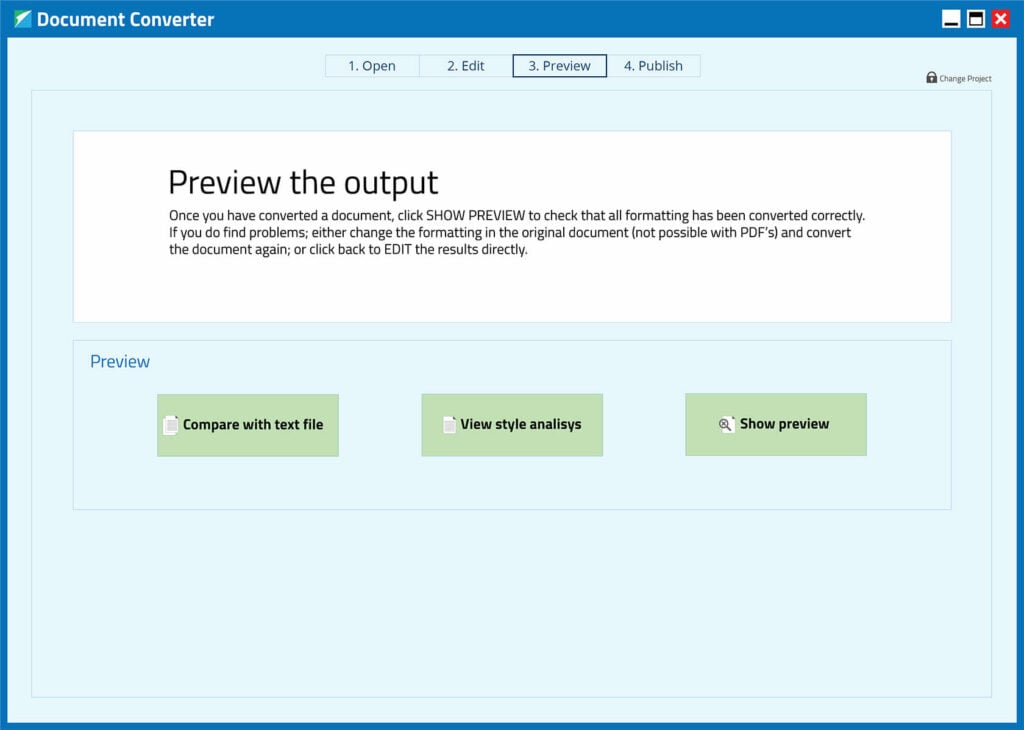The image size is (1024, 730).
Task: Switch to the 1. Open tab
Action: (371, 65)
